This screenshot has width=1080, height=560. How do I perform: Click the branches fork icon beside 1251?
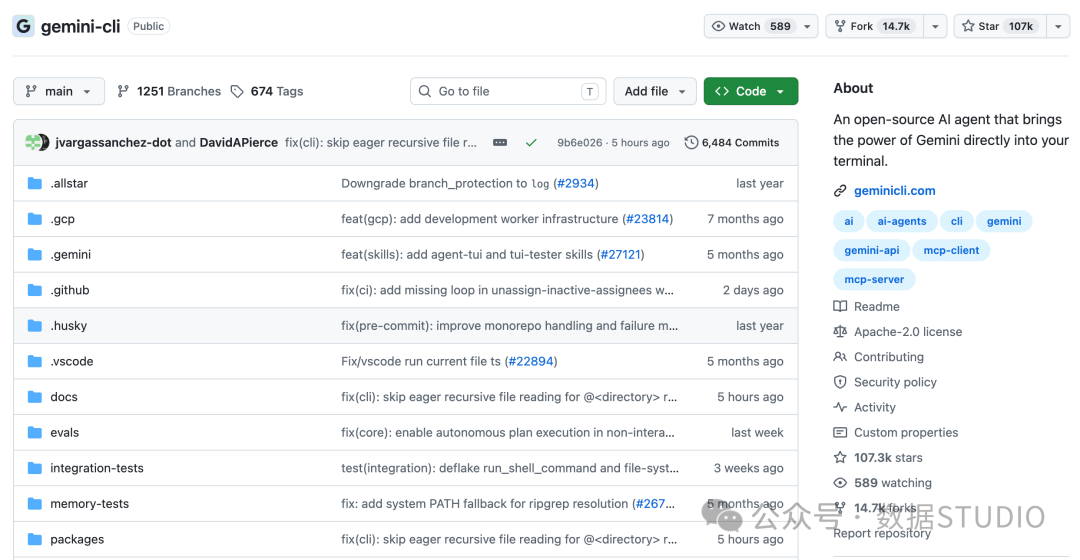coord(123,91)
